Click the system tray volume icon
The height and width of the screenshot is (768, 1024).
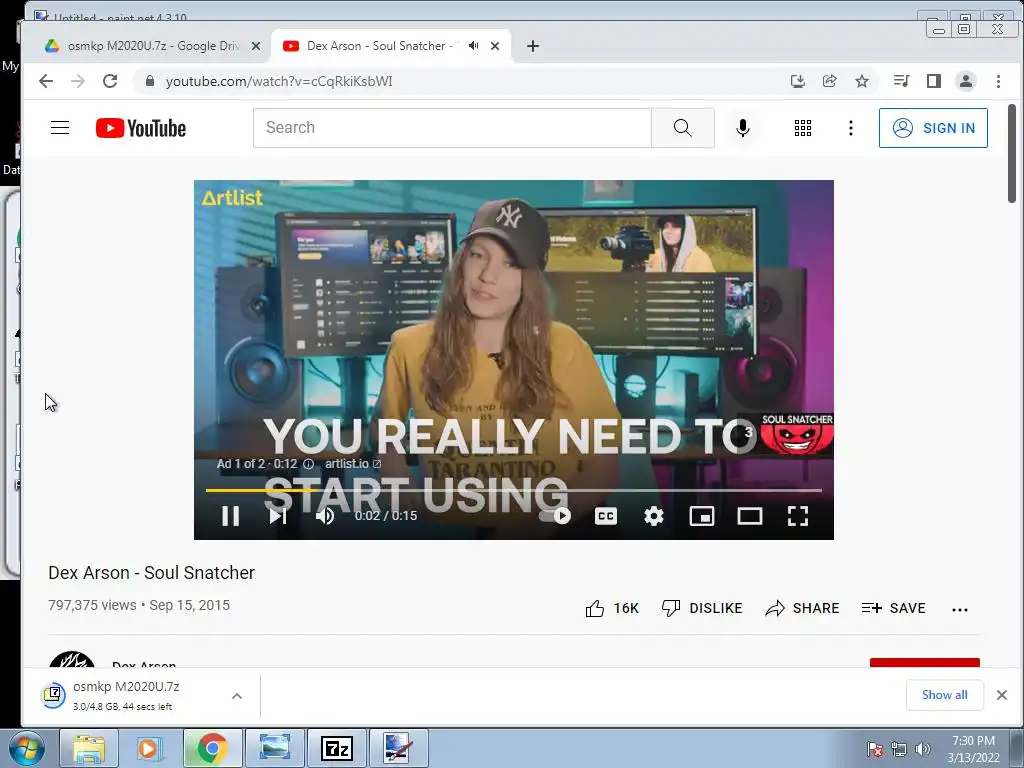[x=923, y=749]
